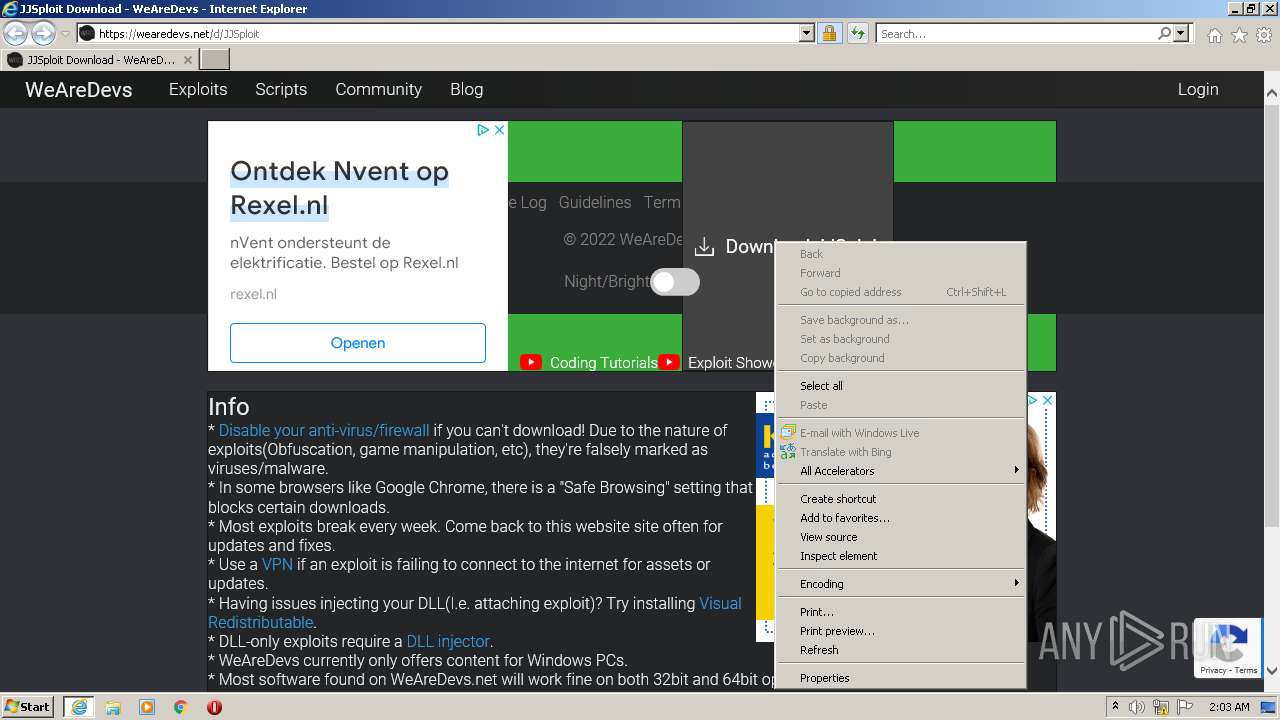Open the address bar dropdown arrow
1280x720 pixels.
(807, 33)
